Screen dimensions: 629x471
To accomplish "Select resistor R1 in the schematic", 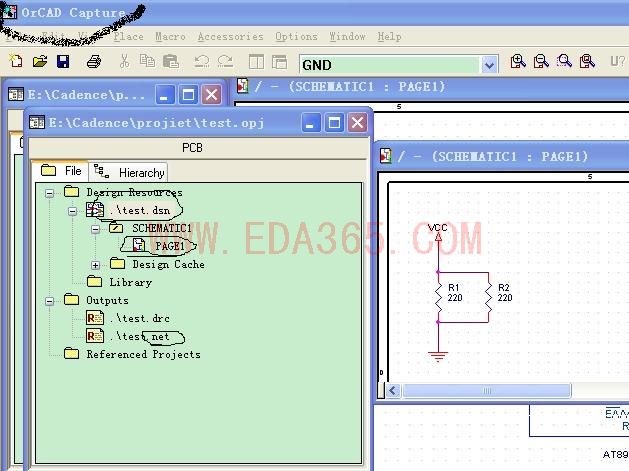I will [x=438, y=297].
